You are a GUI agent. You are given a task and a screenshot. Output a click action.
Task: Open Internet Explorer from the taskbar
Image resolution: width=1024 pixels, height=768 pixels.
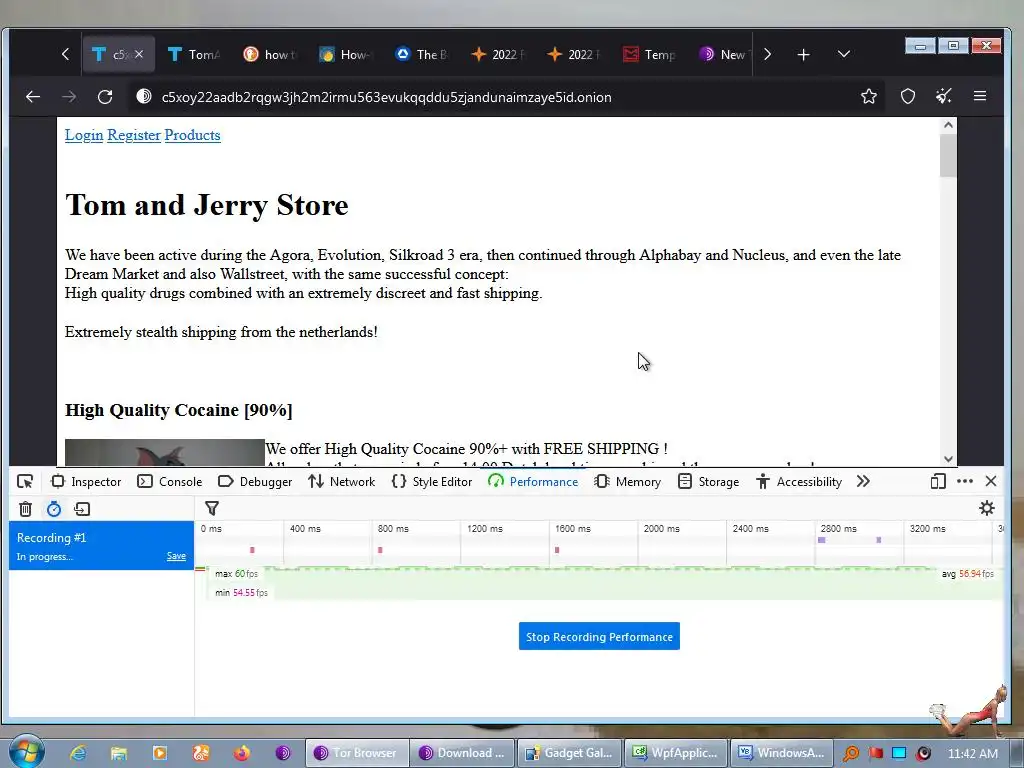pyautogui.click(x=78, y=753)
